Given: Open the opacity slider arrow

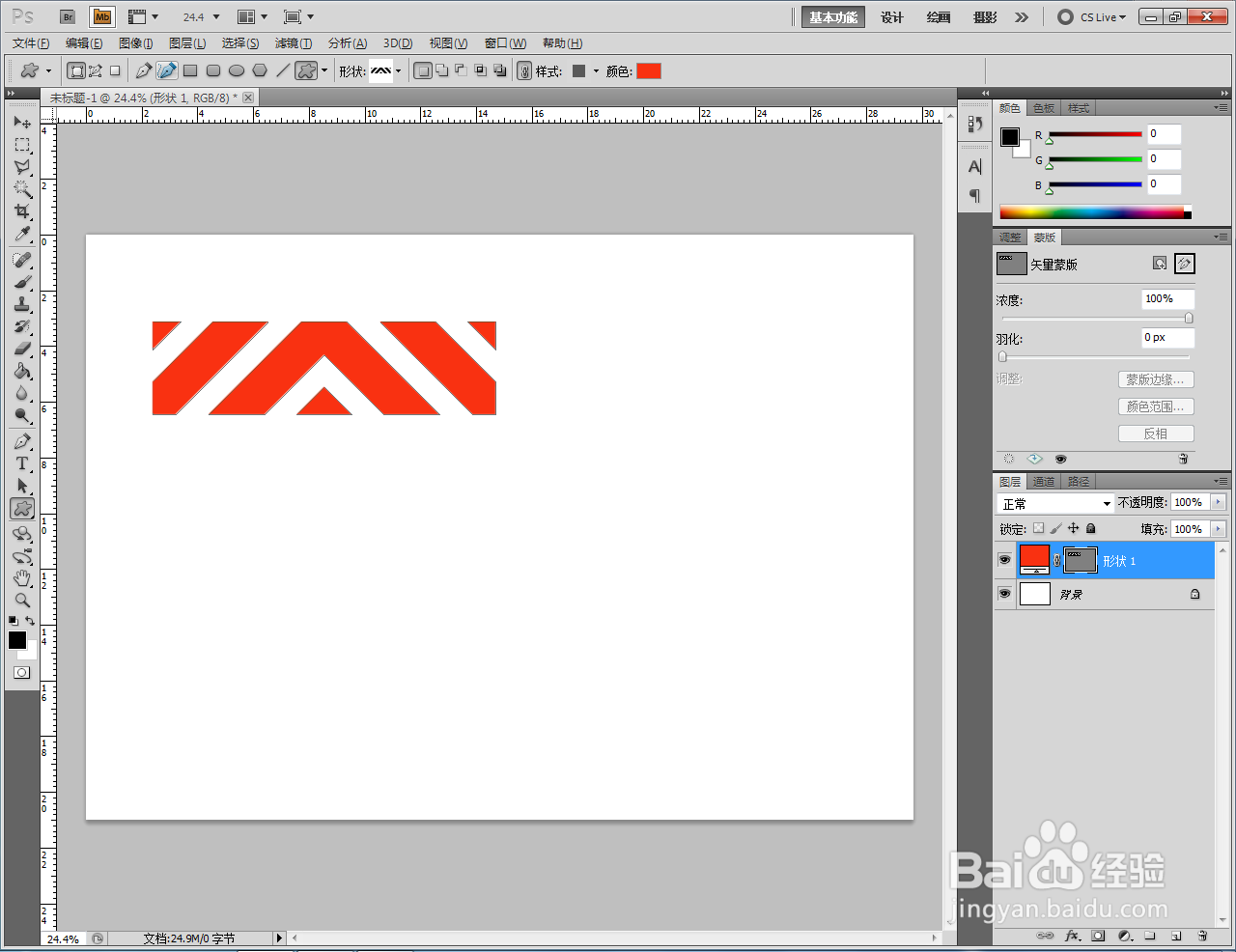Looking at the screenshot, I should (1218, 502).
